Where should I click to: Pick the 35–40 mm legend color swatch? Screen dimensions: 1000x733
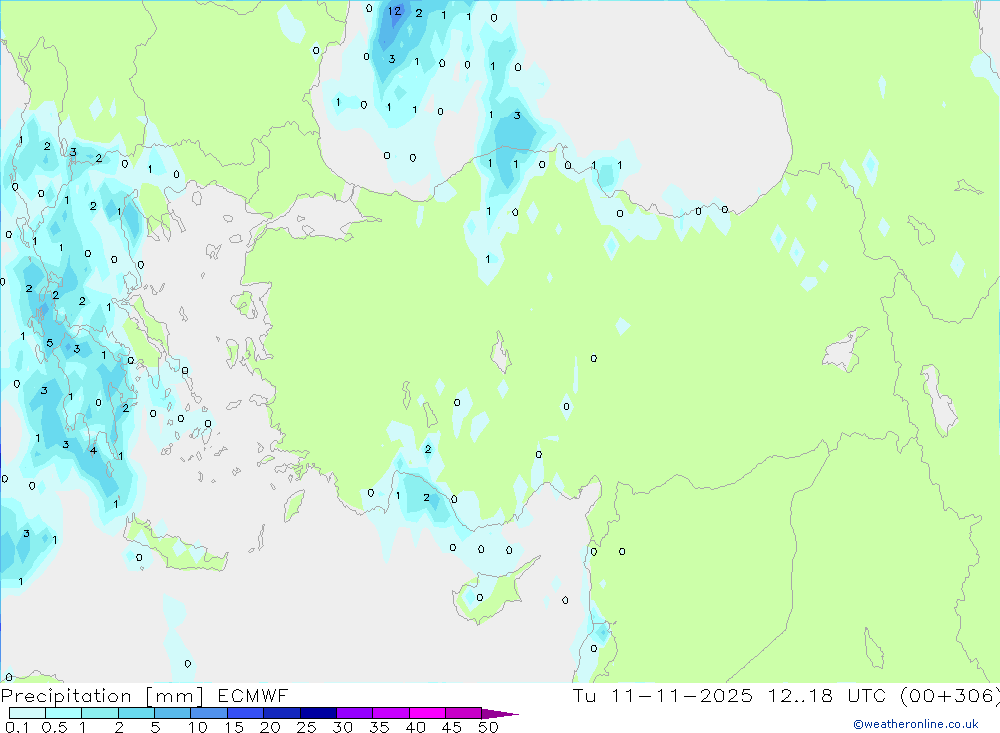click(390, 713)
